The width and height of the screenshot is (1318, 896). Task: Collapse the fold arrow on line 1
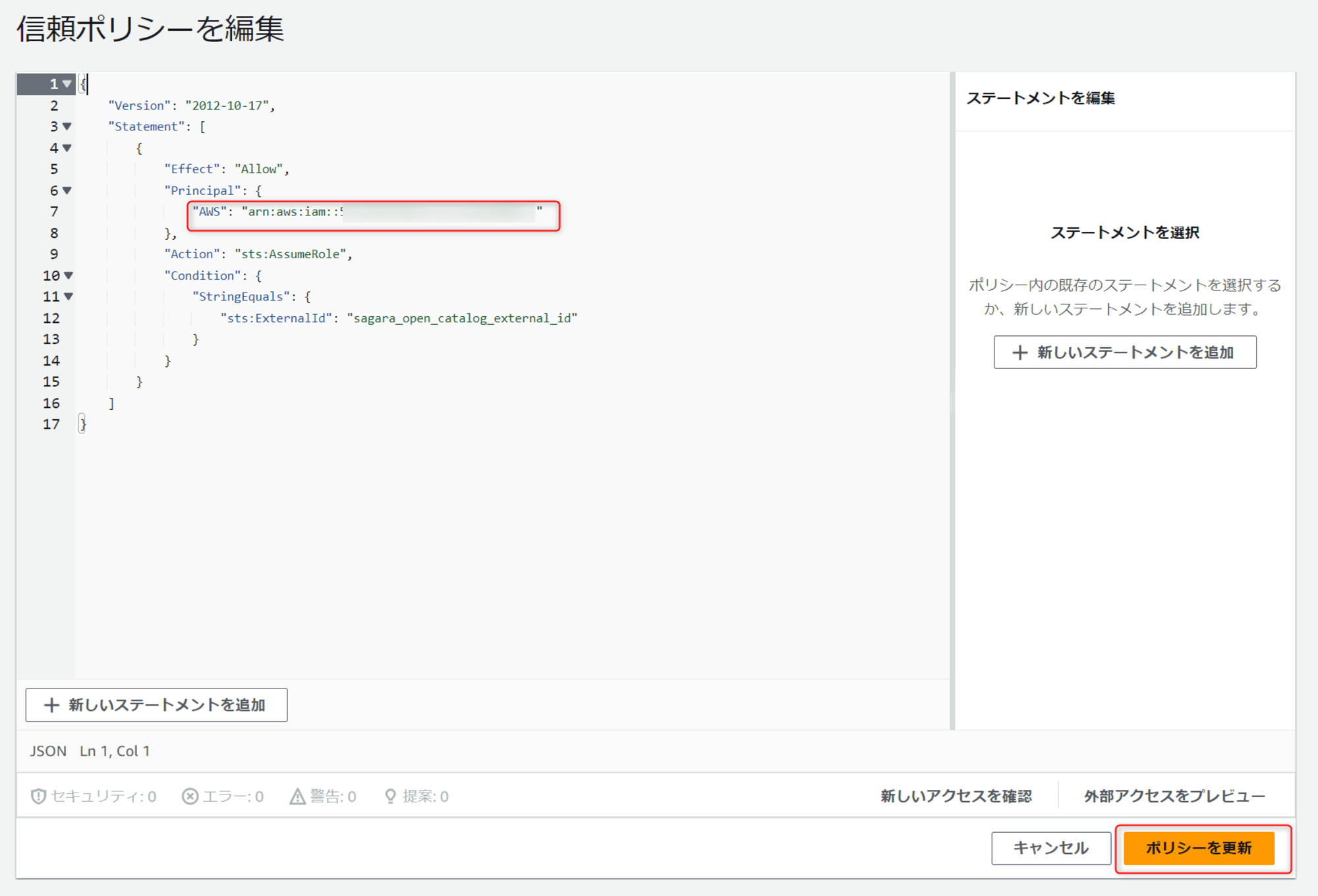pyautogui.click(x=67, y=84)
